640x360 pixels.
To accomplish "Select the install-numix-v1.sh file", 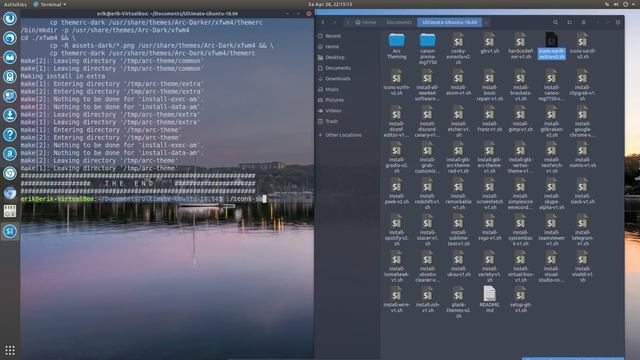I will [582, 155].
